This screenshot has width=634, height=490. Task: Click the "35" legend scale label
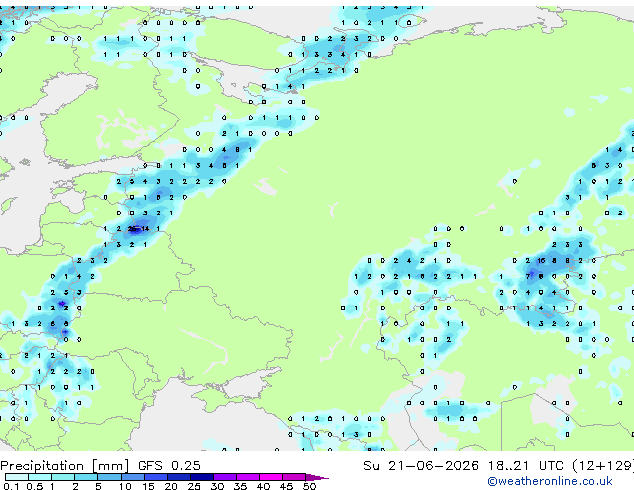pos(240,486)
